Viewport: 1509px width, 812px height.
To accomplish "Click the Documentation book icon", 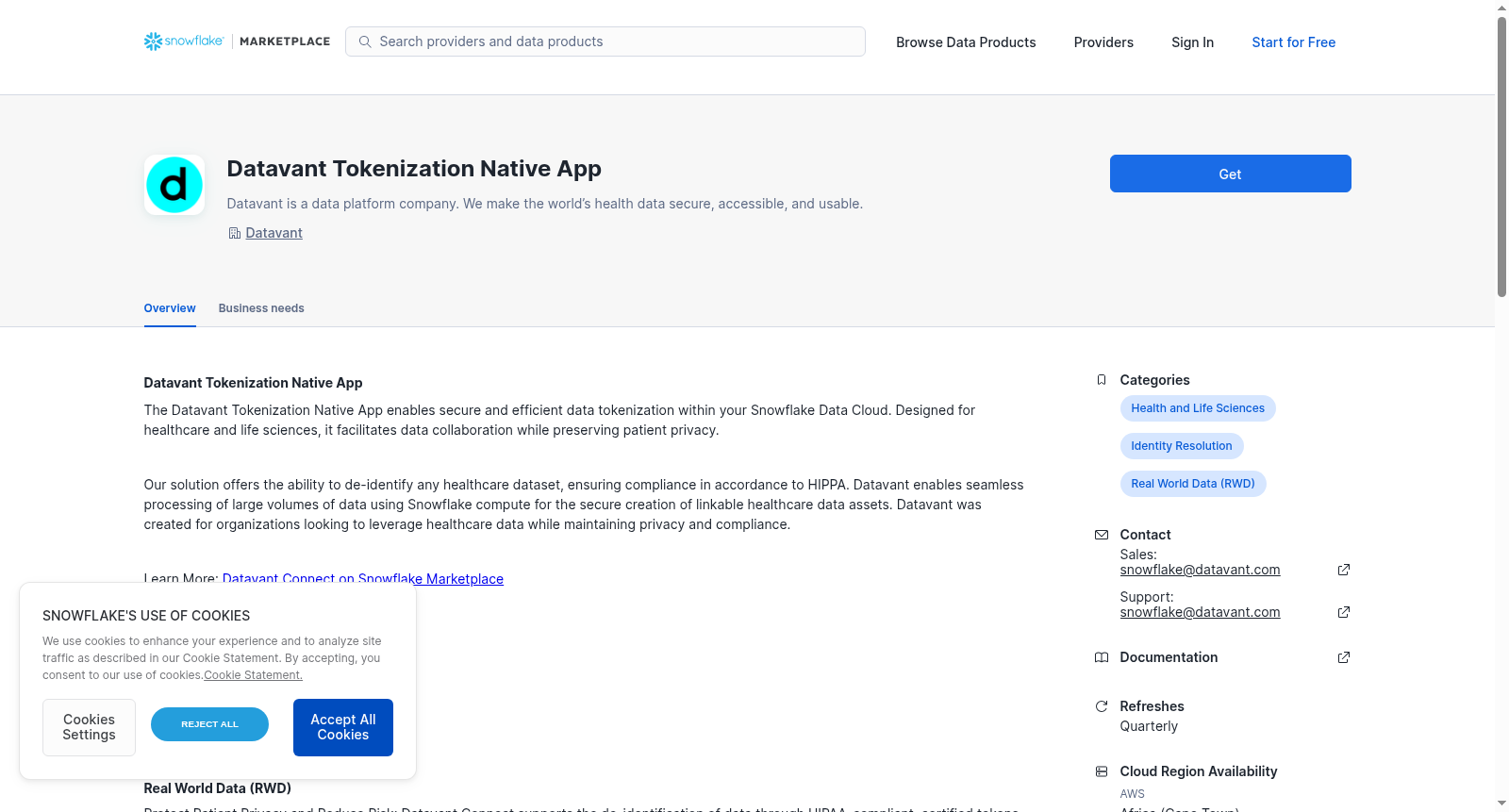I will [1102, 657].
